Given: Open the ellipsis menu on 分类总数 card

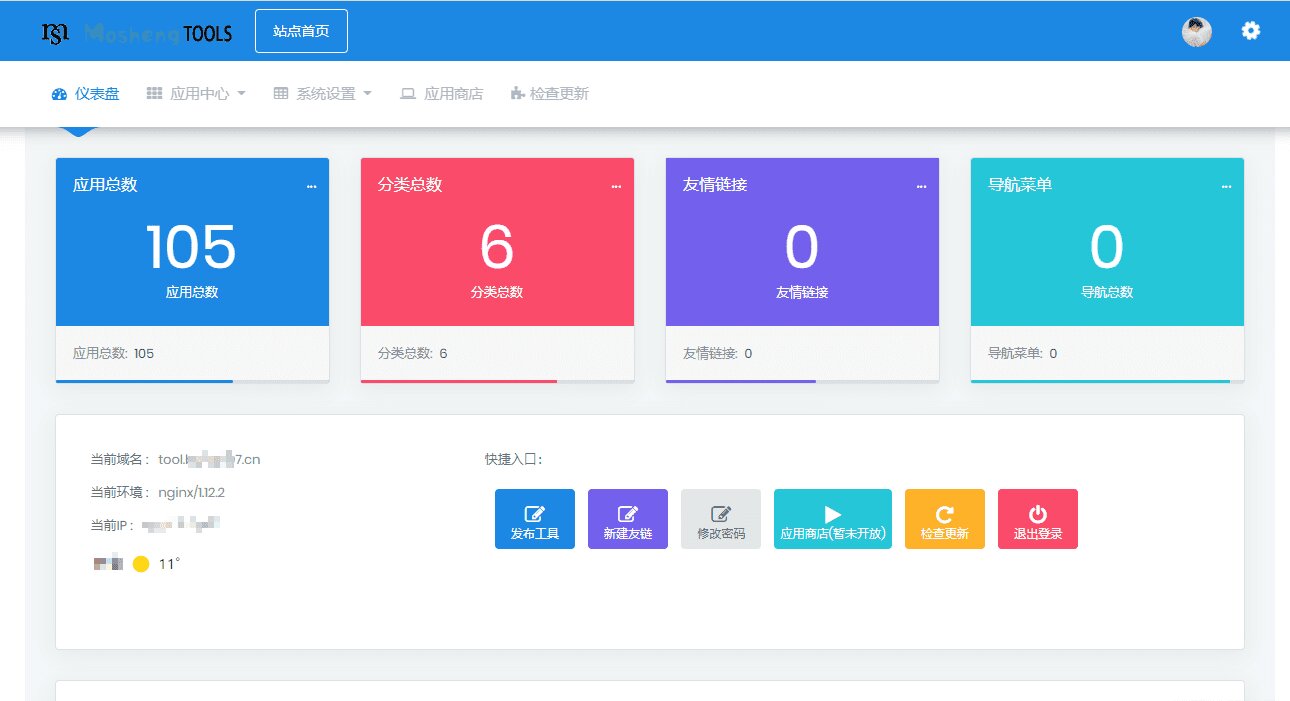Looking at the screenshot, I should [x=616, y=186].
